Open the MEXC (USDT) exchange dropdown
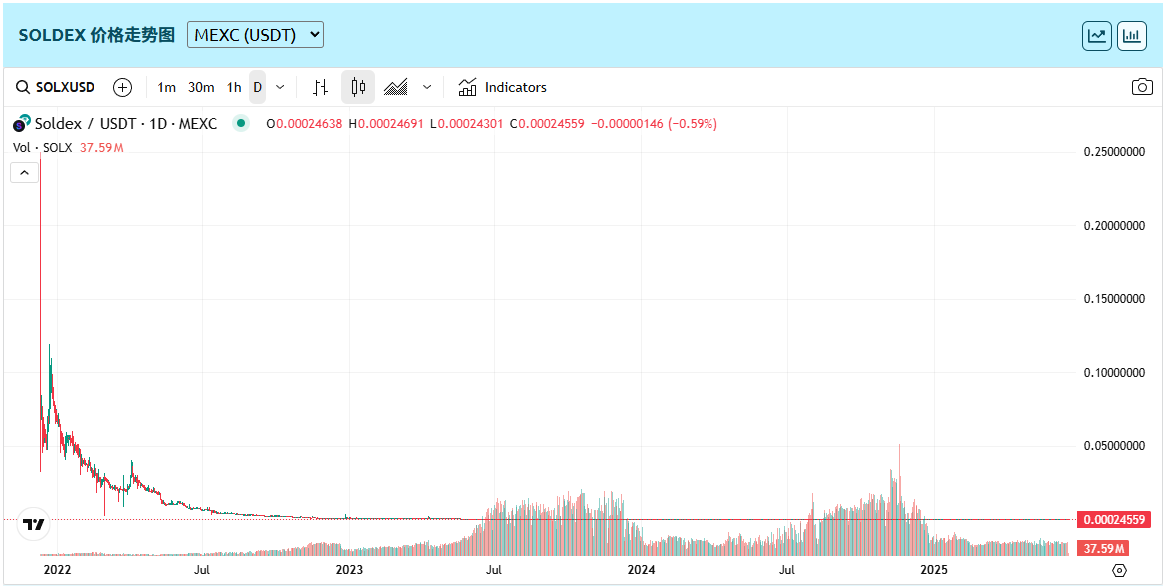The image size is (1165, 586). tap(255, 34)
